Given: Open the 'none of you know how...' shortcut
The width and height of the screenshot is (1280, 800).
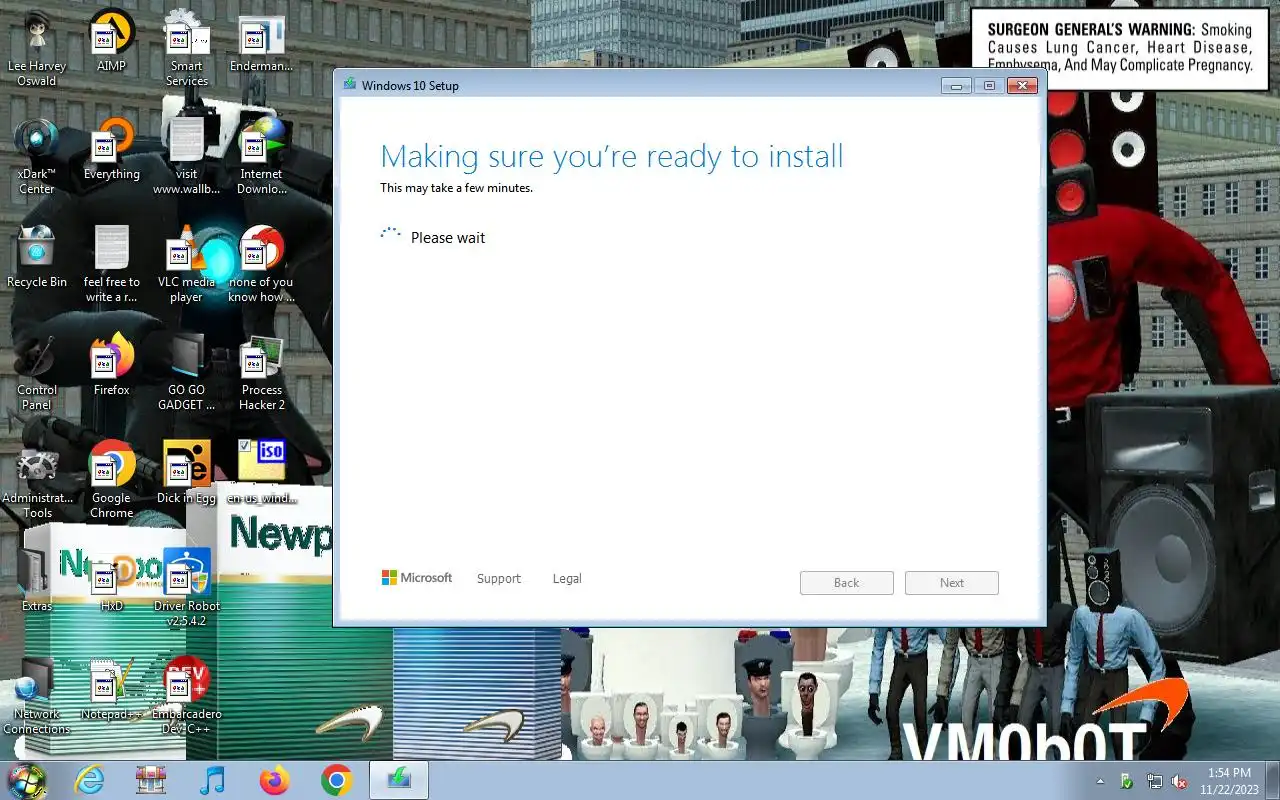Looking at the screenshot, I should click(262, 264).
